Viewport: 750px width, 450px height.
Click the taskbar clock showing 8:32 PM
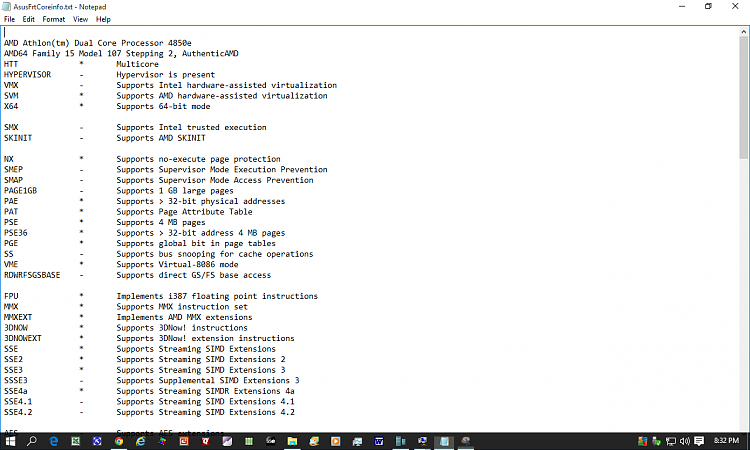[x=726, y=440]
